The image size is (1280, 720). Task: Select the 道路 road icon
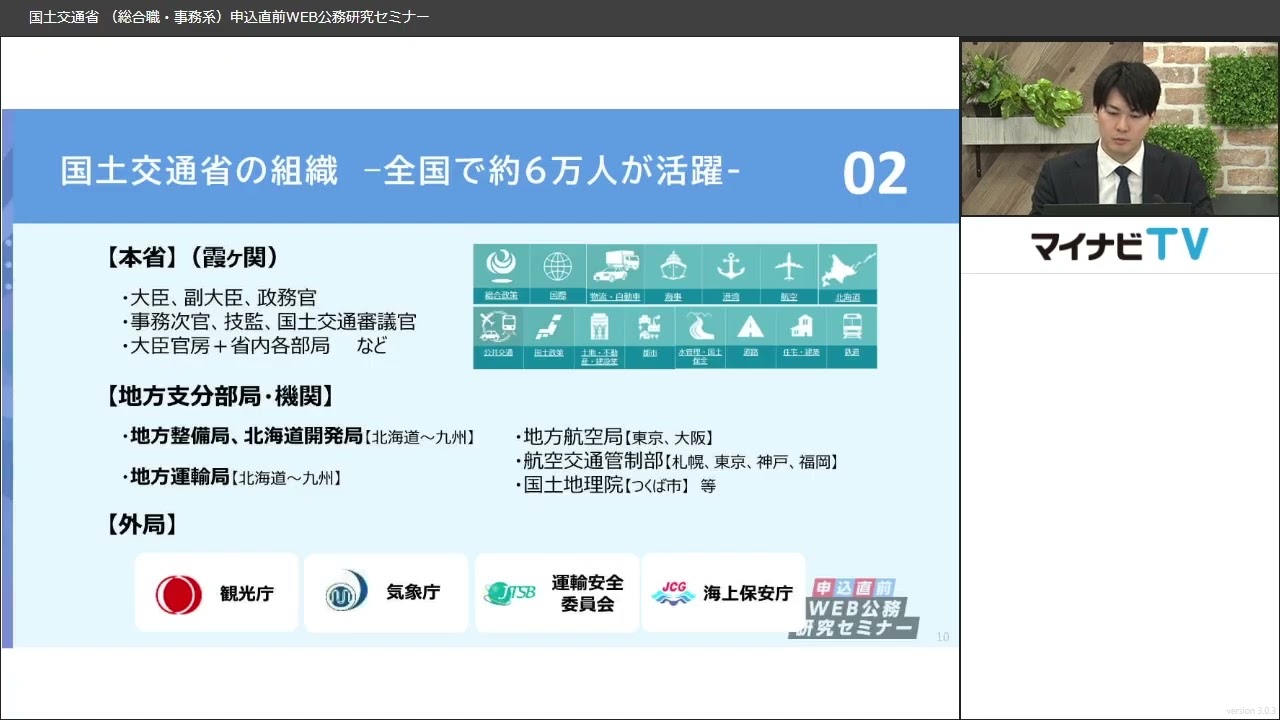tap(750, 327)
